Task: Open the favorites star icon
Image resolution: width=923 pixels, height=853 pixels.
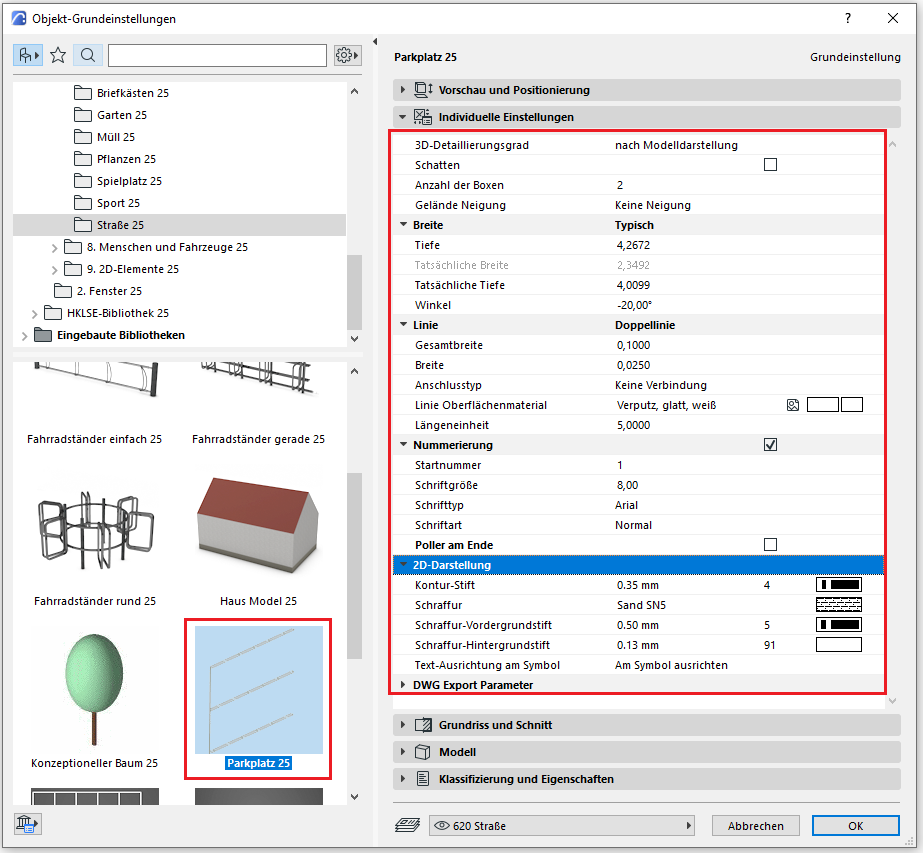Action: pyautogui.click(x=58, y=55)
